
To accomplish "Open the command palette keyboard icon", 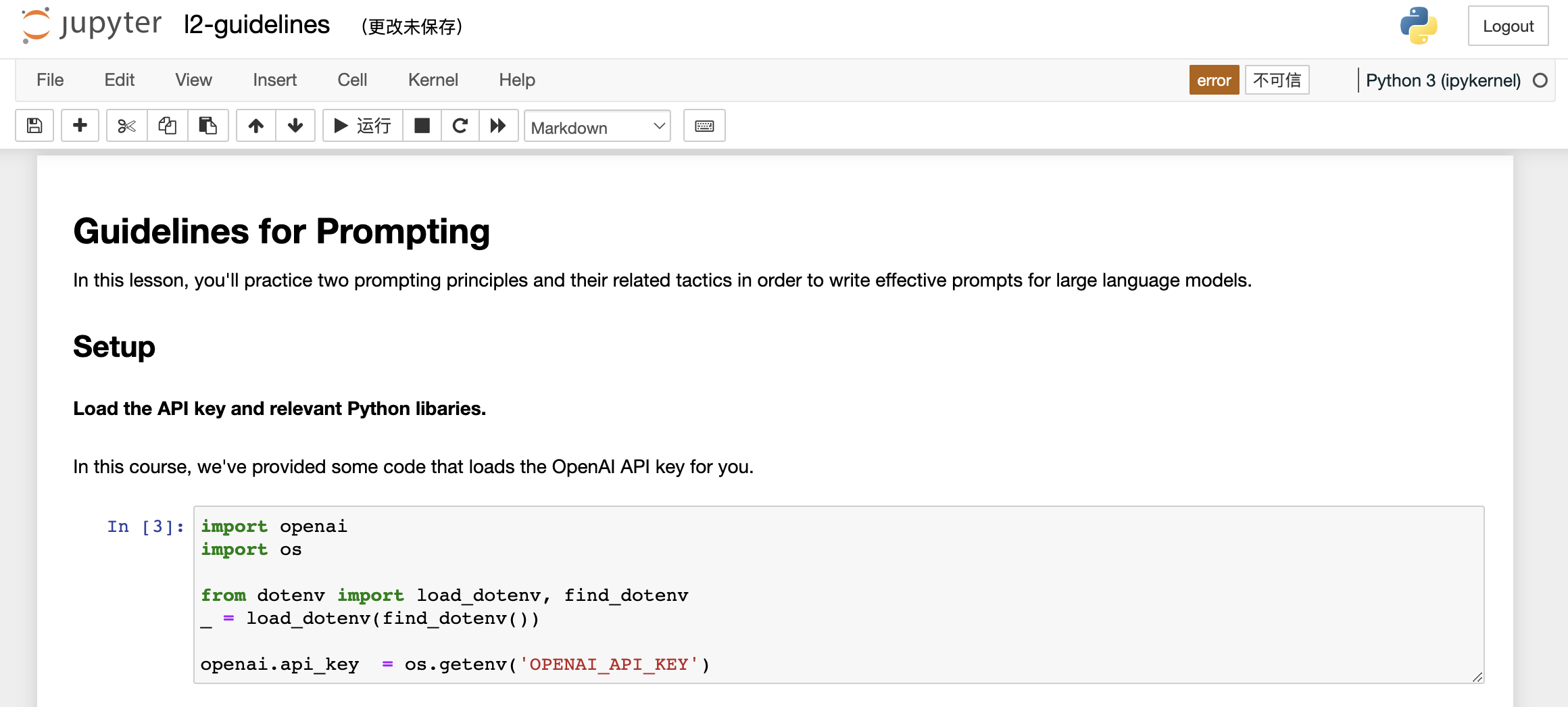I will coord(704,126).
